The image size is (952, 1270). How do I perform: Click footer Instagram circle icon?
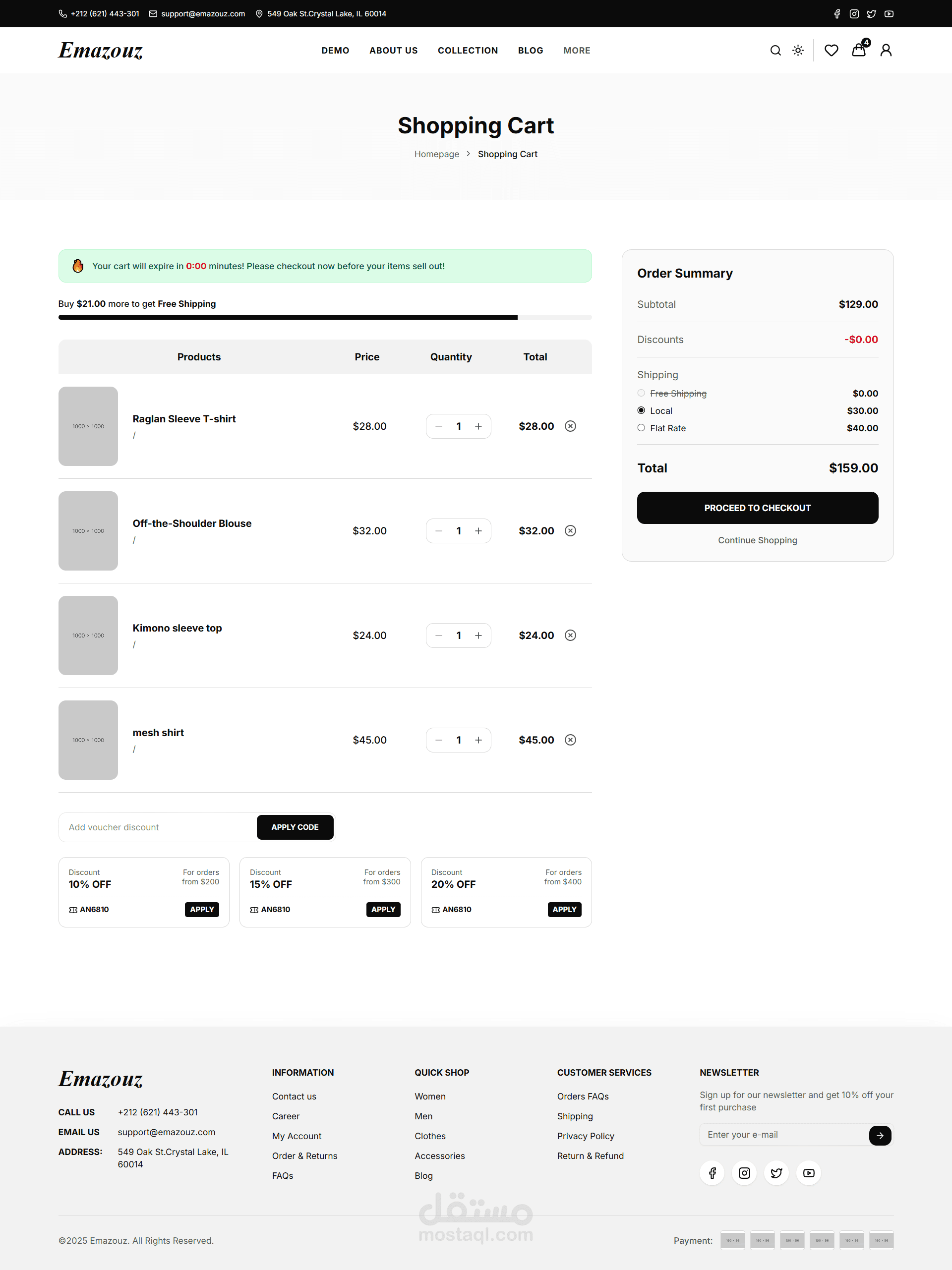click(x=744, y=1173)
